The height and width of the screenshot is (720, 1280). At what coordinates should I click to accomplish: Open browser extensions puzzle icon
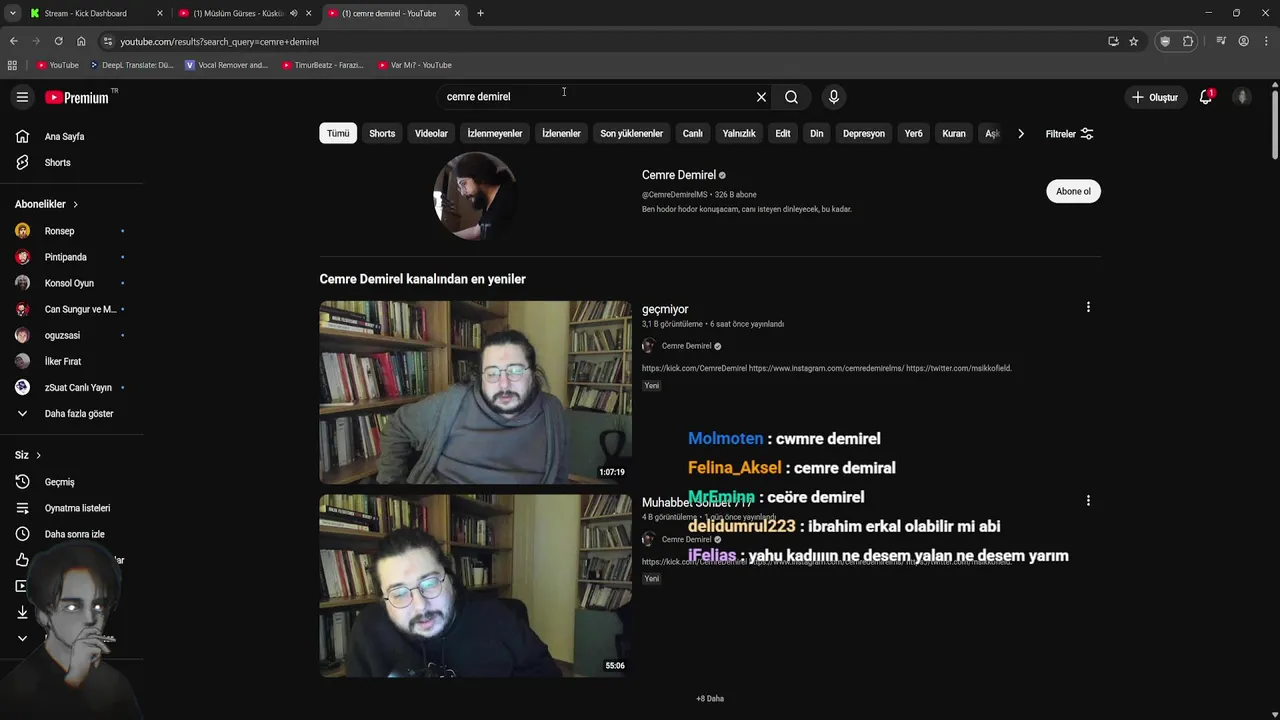click(1188, 41)
